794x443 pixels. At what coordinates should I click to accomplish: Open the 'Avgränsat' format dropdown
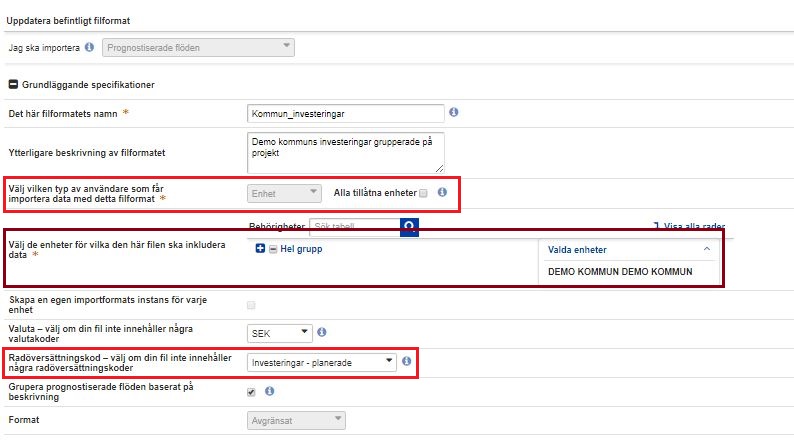295,420
